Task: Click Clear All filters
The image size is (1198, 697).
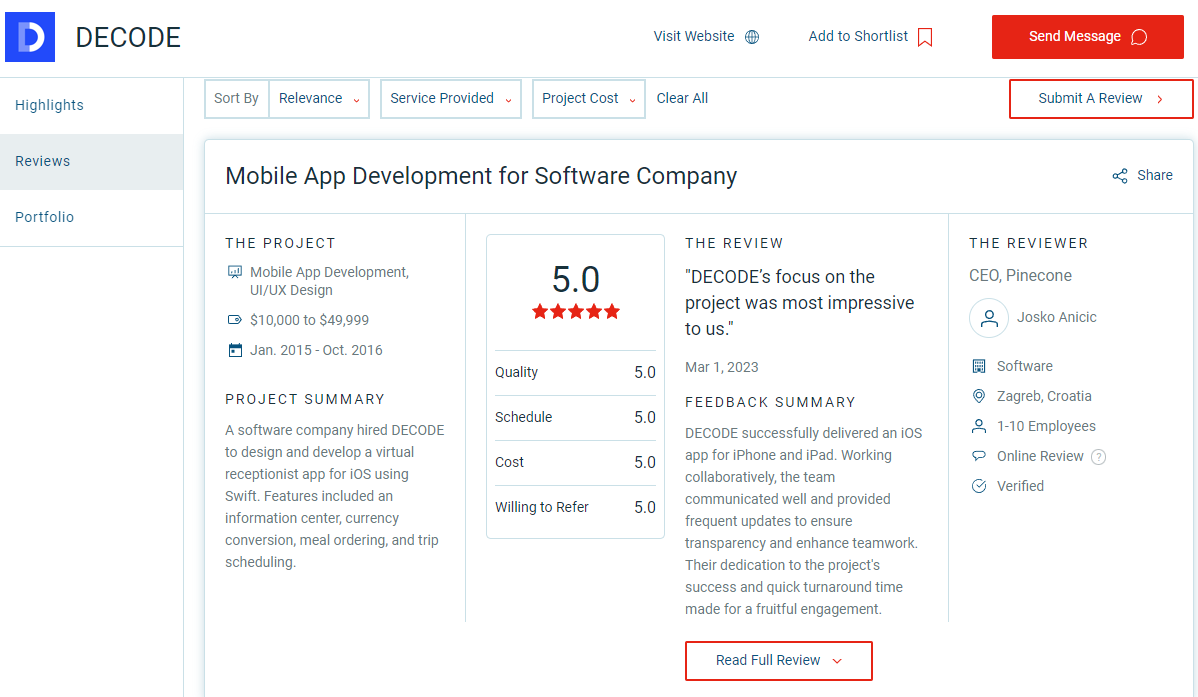Action: tap(682, 99)
